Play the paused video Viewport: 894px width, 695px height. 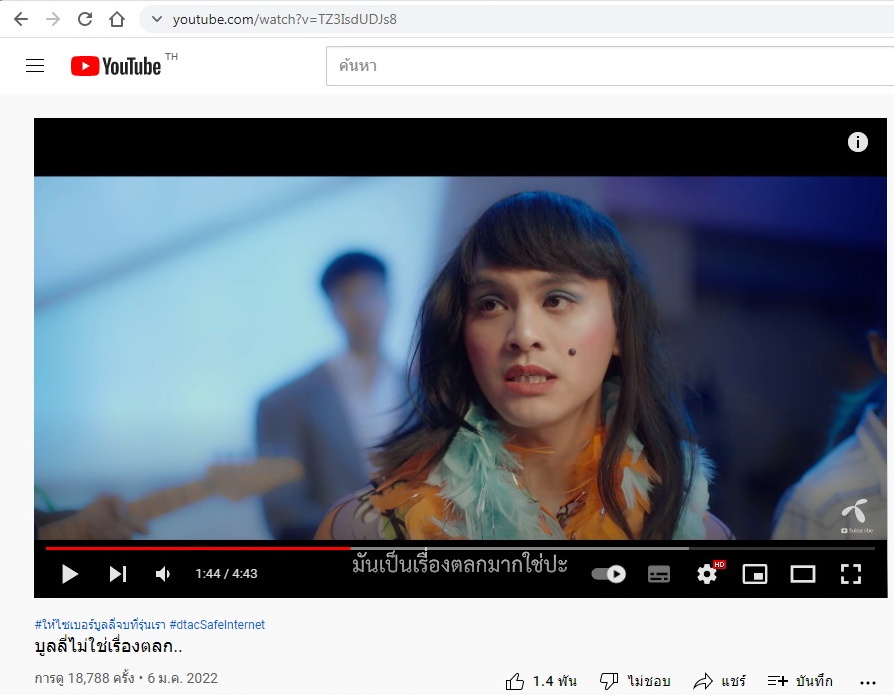(70, 574)
